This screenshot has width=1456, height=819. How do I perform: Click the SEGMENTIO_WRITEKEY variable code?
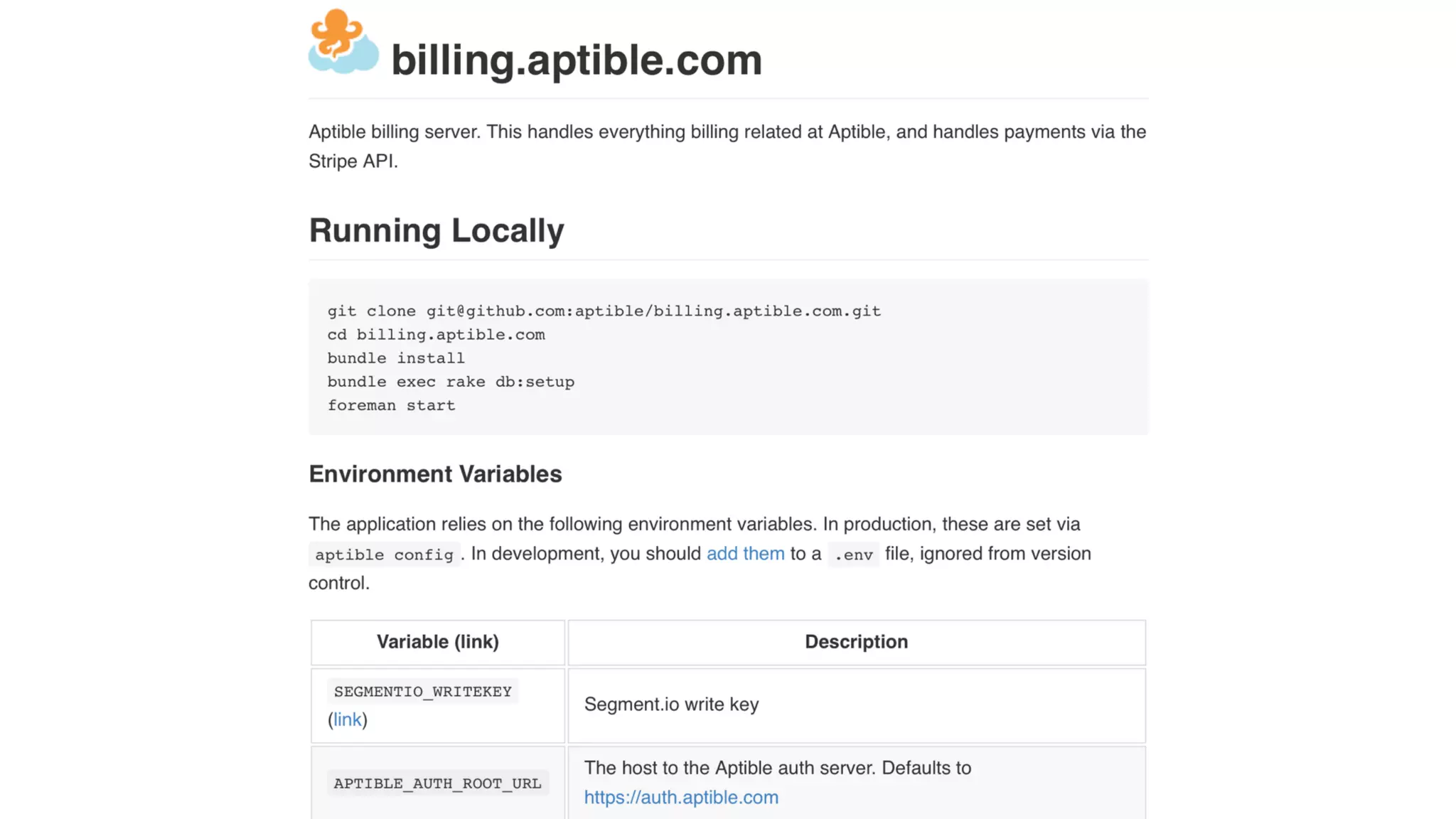pos(422,692)
